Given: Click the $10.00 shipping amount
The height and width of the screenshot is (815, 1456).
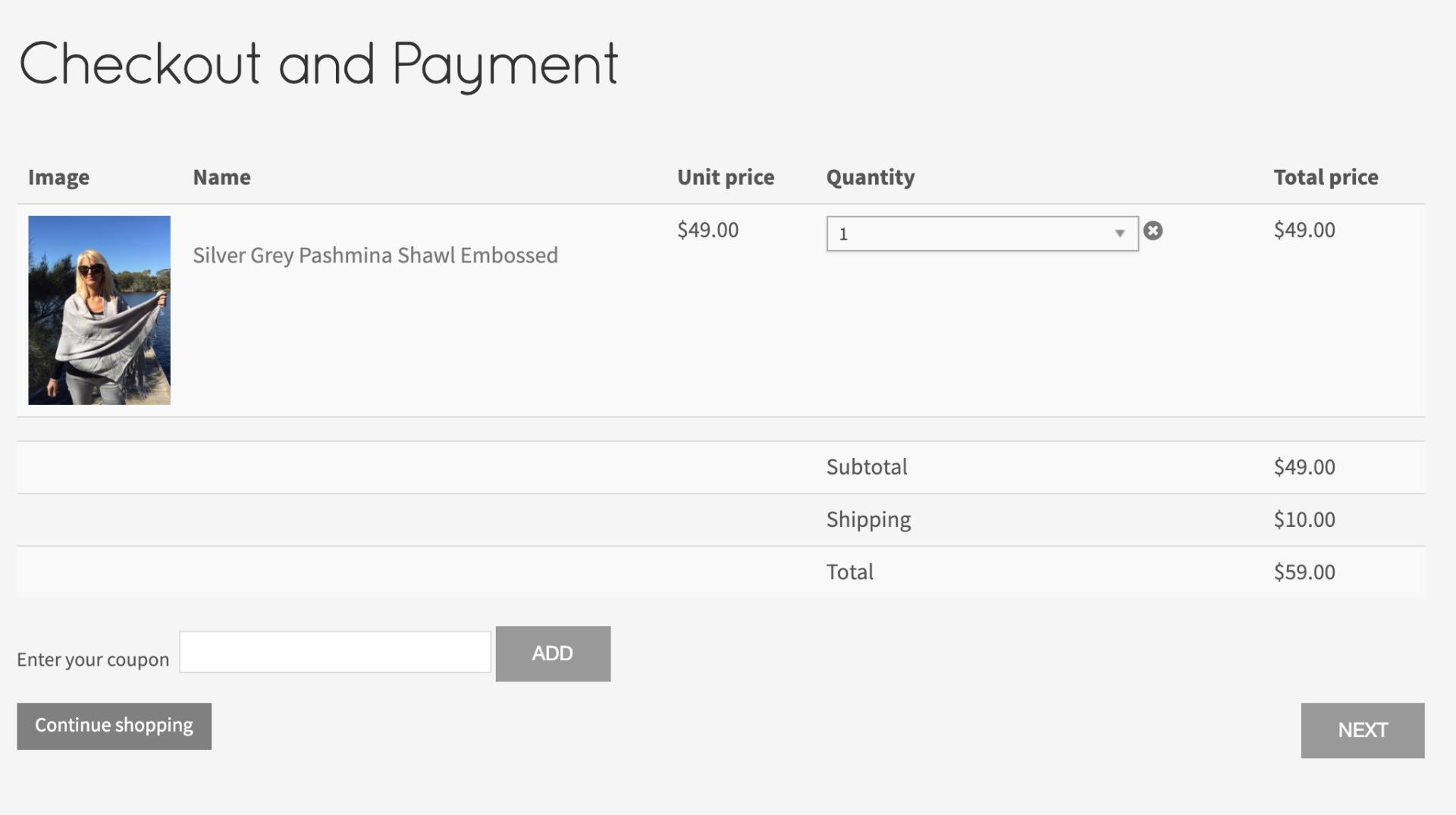Looking at the screenshot, I should [1304, 519].
